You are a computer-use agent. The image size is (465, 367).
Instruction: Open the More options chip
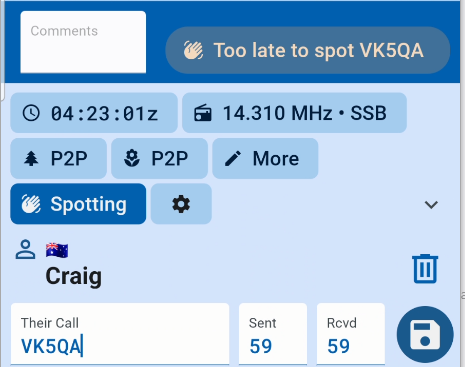tap(265, 158)
